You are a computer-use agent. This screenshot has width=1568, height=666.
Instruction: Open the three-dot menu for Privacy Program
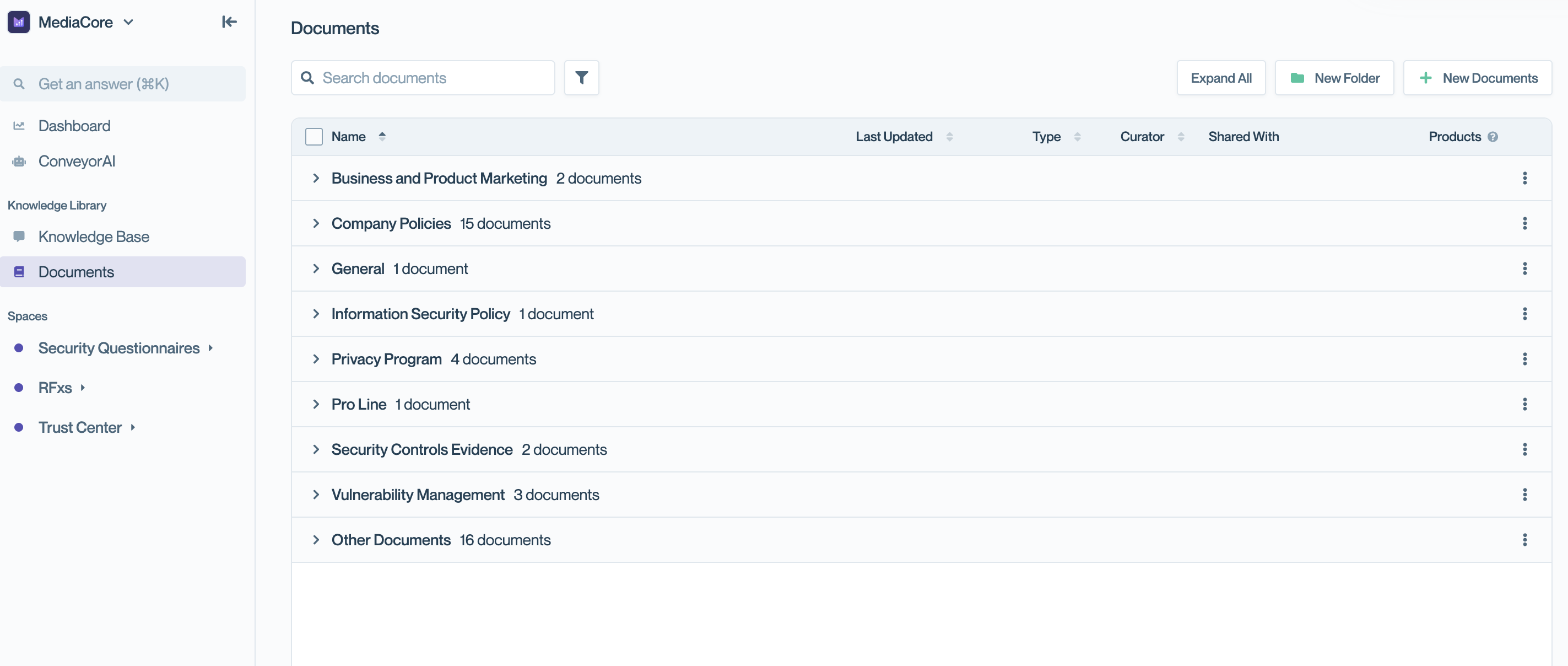pyautogui.click(x=1524, y=359)
